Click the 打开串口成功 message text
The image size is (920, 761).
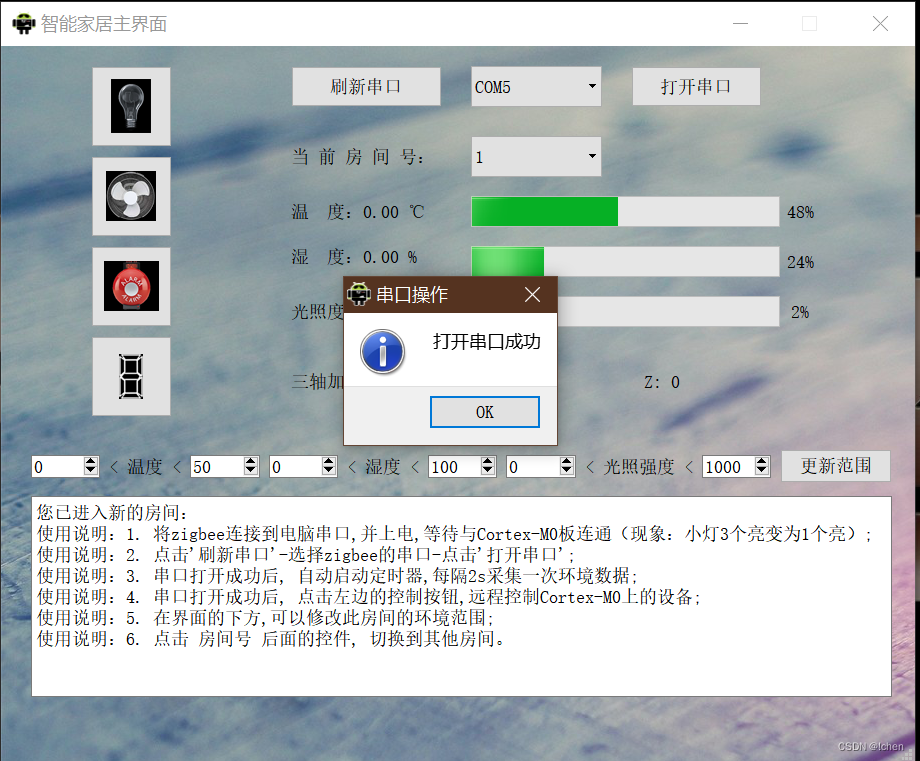coord(486,341)
